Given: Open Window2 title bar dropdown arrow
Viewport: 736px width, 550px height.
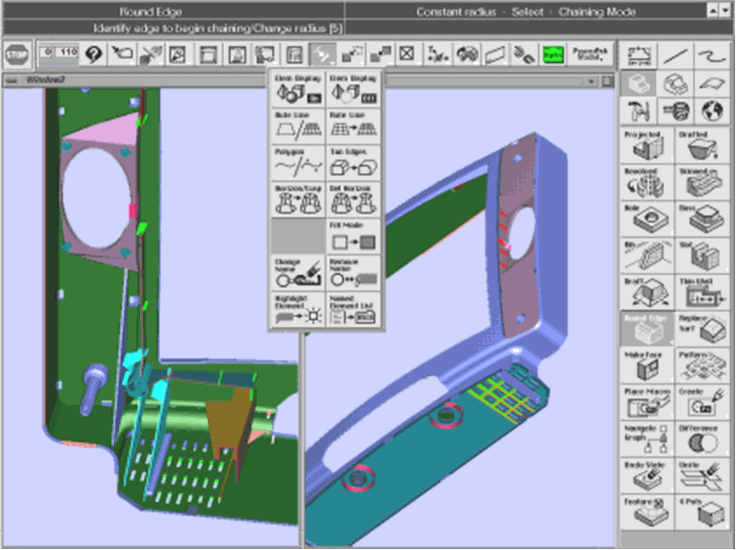Looking at the screenshot, I should coord(591,81).
